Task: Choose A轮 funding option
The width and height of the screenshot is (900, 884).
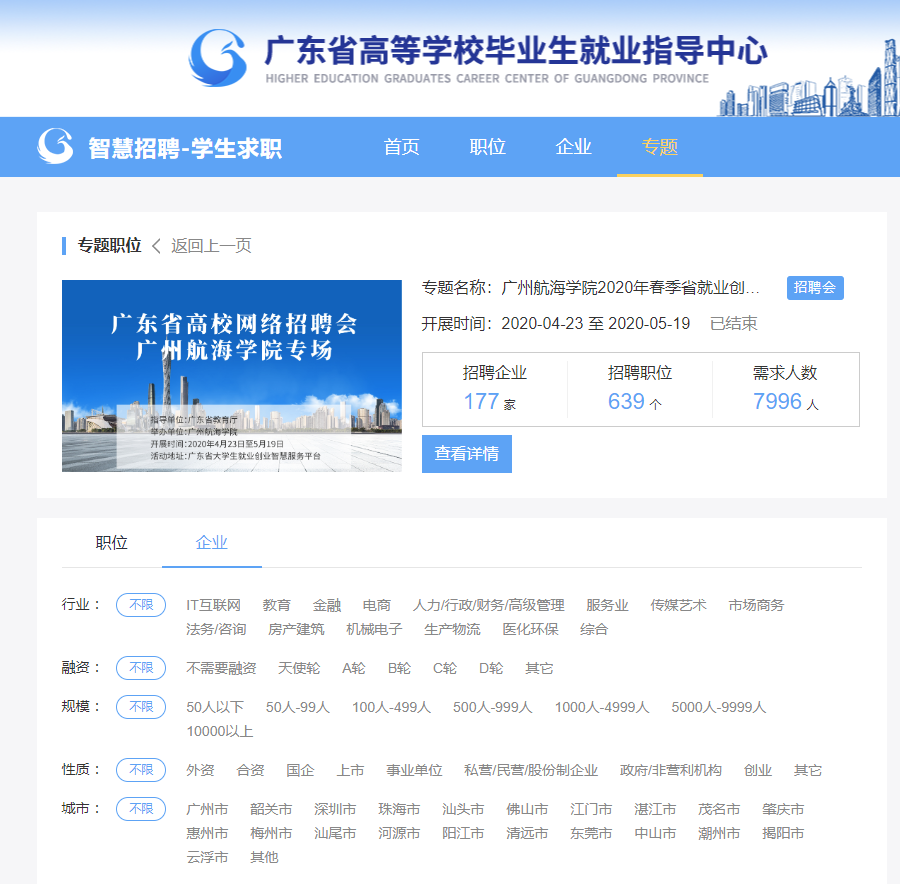Action: click(x=354, y=669)
